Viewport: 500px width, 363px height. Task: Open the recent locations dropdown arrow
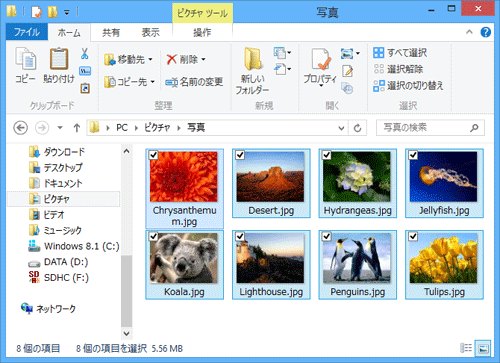point(60,128)
